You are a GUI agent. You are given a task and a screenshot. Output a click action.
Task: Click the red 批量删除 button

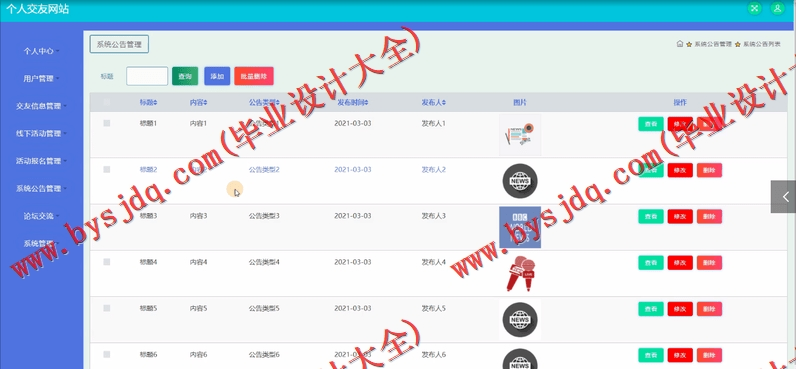[x=254, y=76]
